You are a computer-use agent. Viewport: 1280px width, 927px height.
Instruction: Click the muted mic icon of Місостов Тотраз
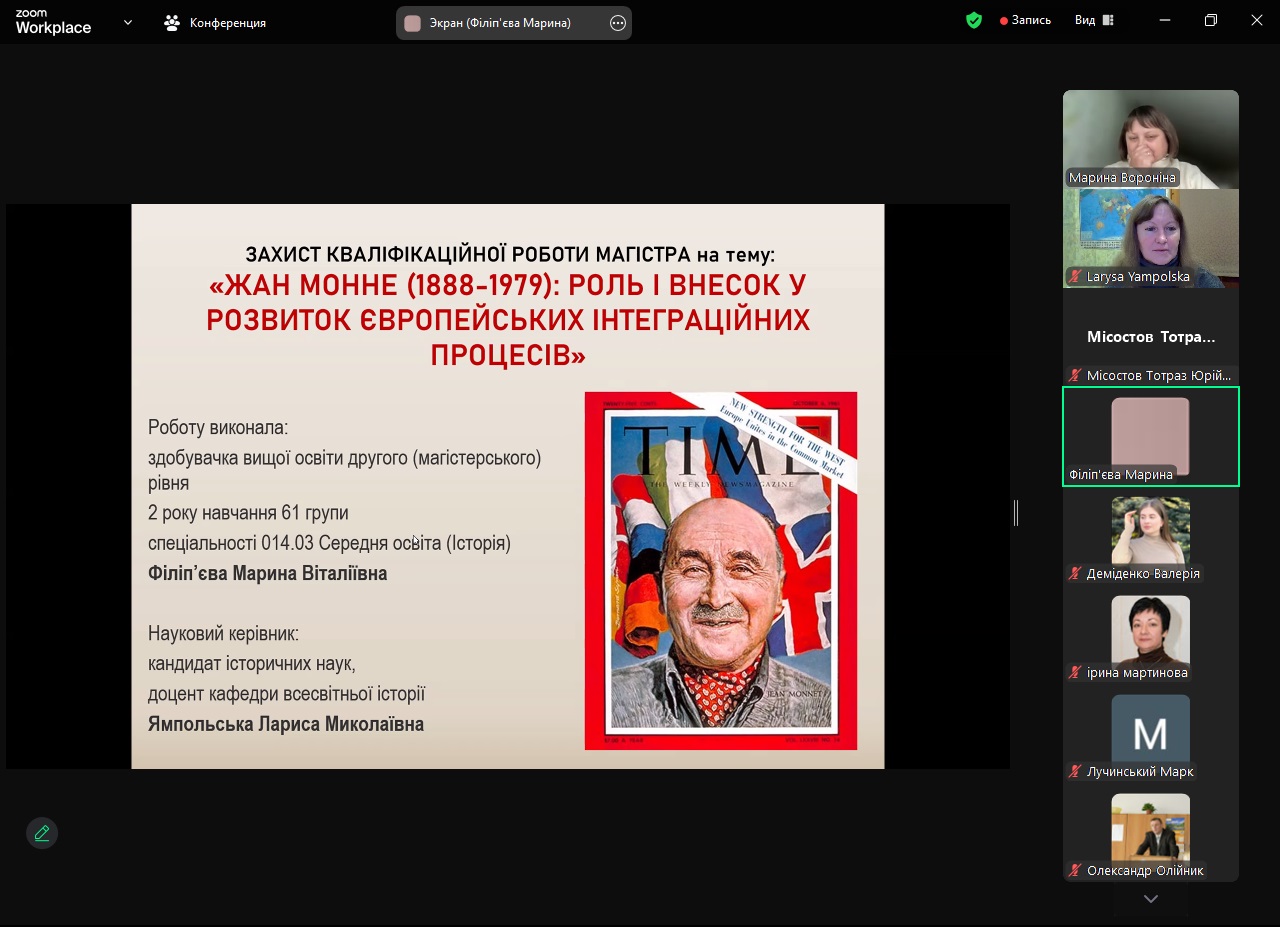(1075, 376)
